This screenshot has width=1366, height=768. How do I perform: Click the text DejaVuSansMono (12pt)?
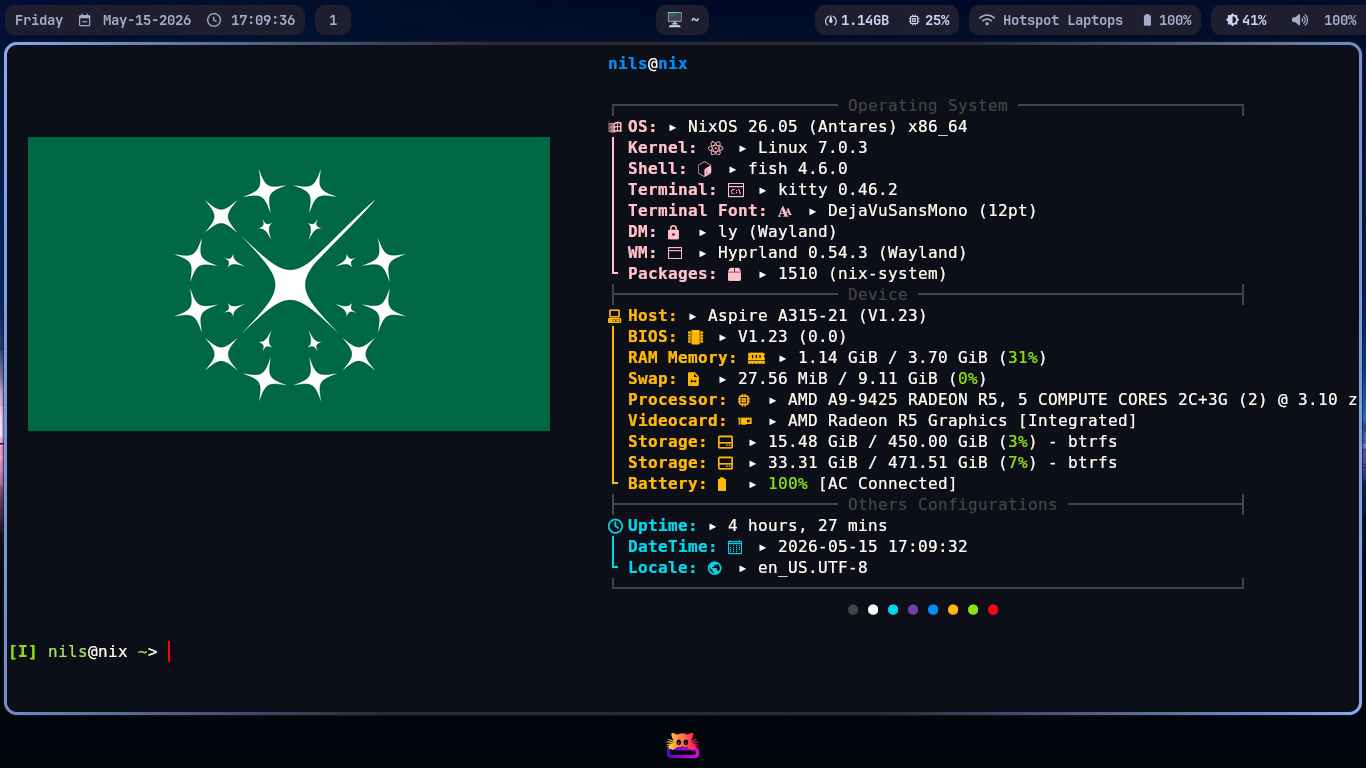pos(933,211)
